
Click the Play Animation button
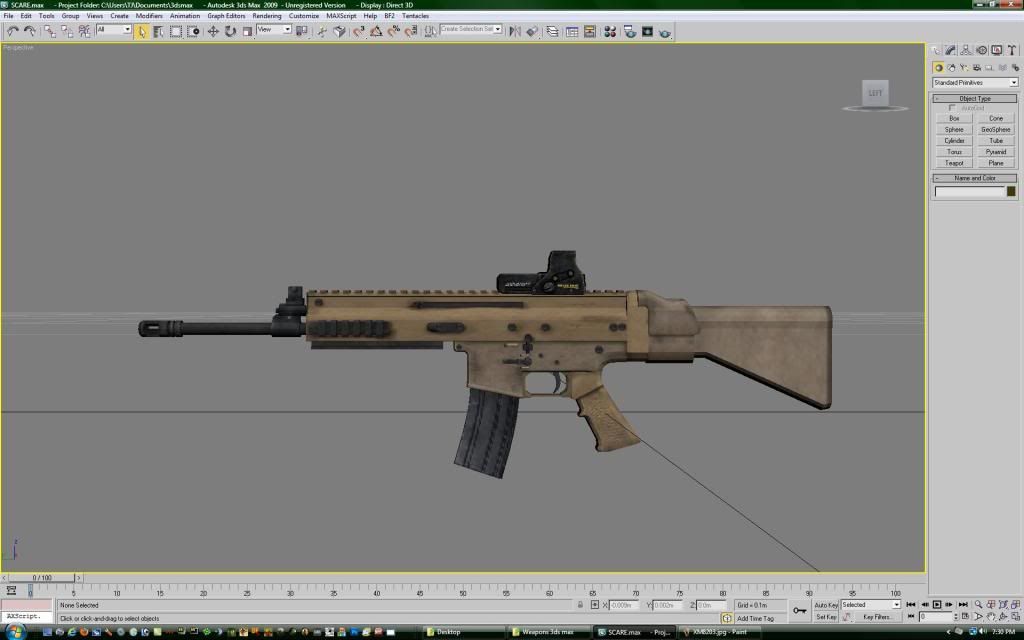coord(936,604)
